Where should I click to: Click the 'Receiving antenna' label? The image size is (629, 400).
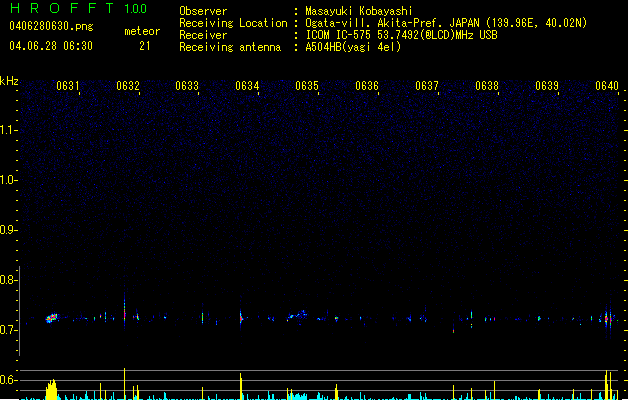click(230, 47)
